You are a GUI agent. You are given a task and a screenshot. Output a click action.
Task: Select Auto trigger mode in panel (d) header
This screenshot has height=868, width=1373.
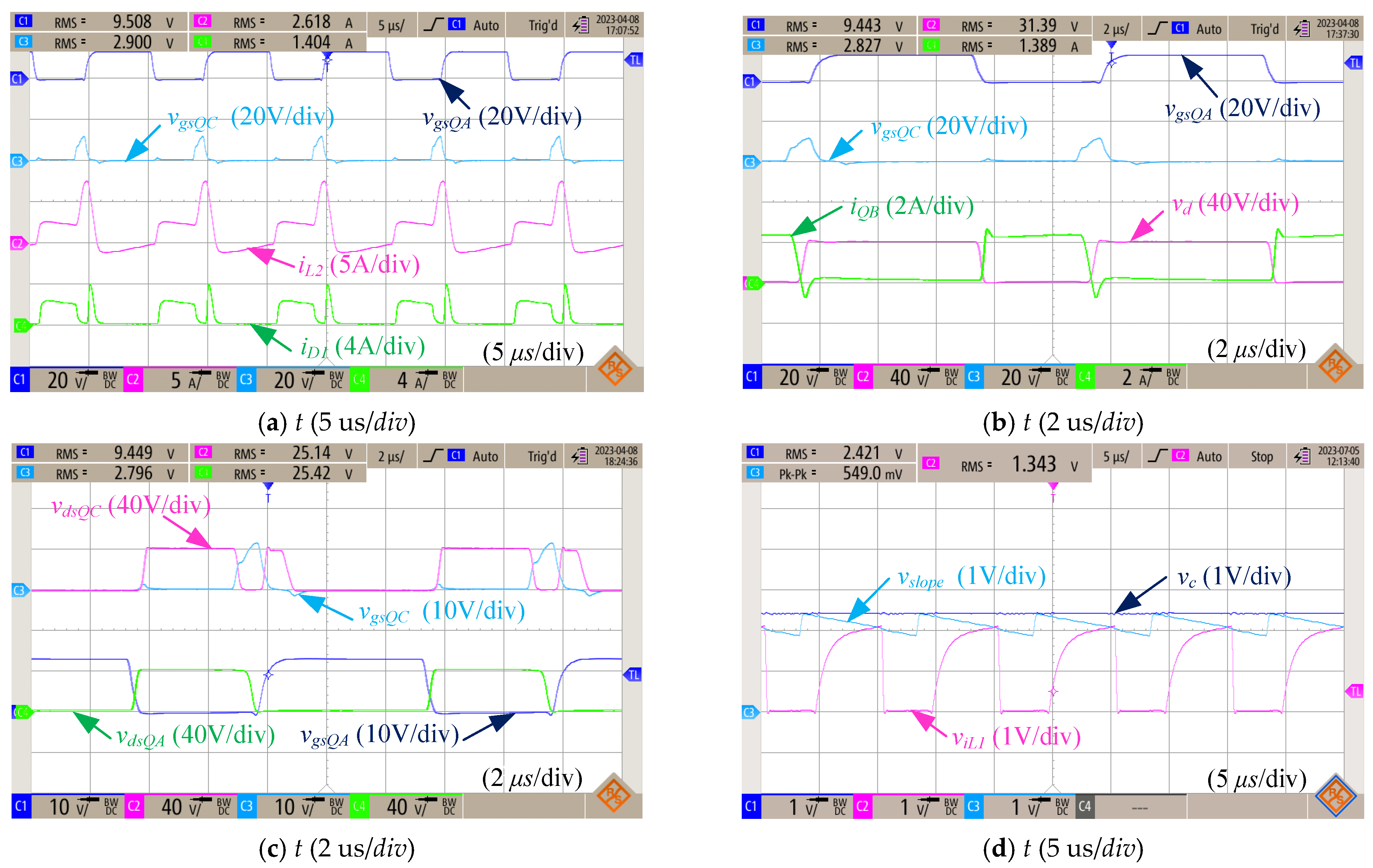(x=1209, y=457)
